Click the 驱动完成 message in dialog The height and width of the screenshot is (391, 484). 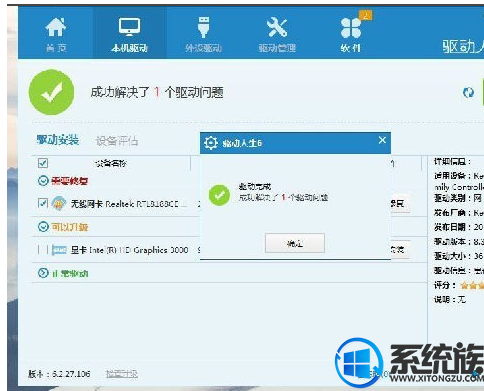255,186
